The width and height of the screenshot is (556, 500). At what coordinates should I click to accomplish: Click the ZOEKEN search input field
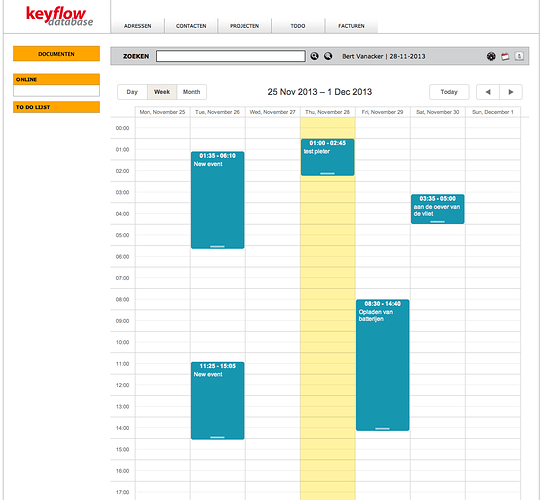pos(230,56)
